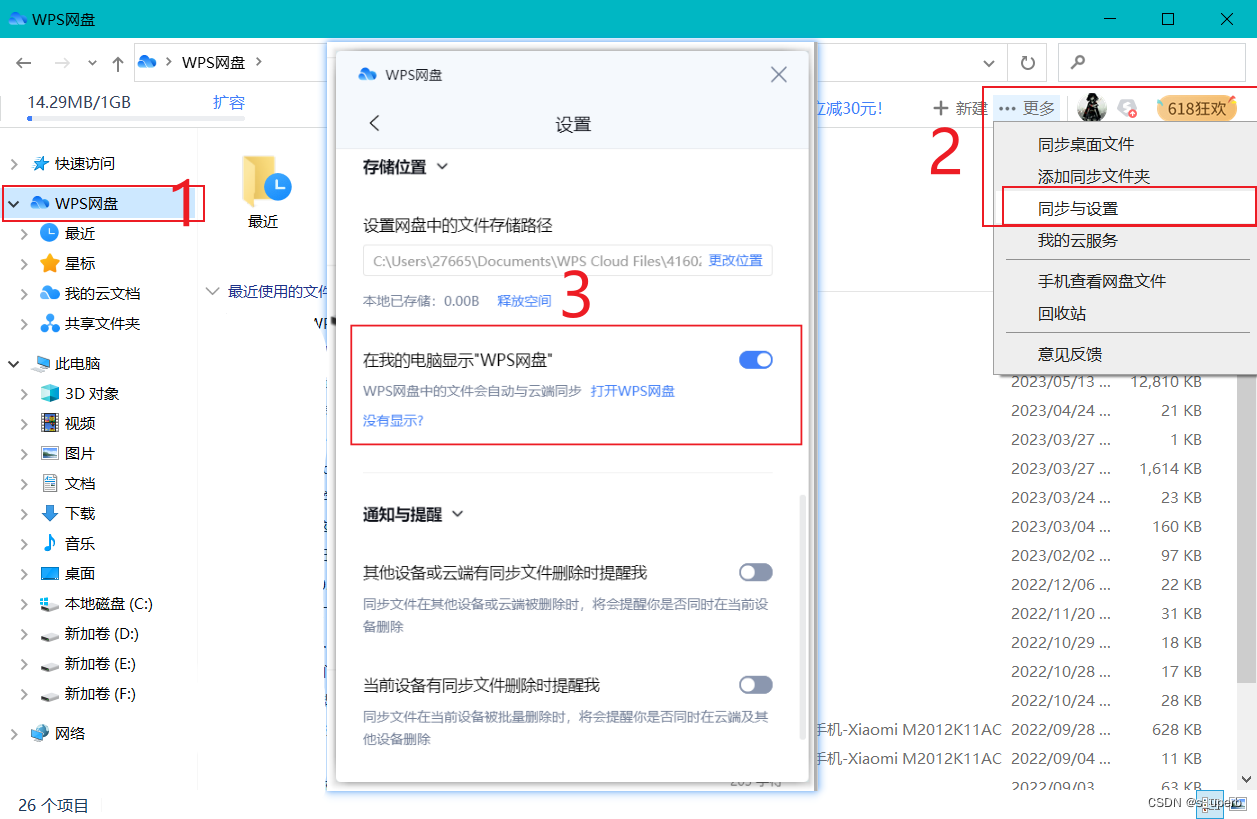Click the 释放空间 link
Screen dimensions: 1257x819
coord(524,301)
